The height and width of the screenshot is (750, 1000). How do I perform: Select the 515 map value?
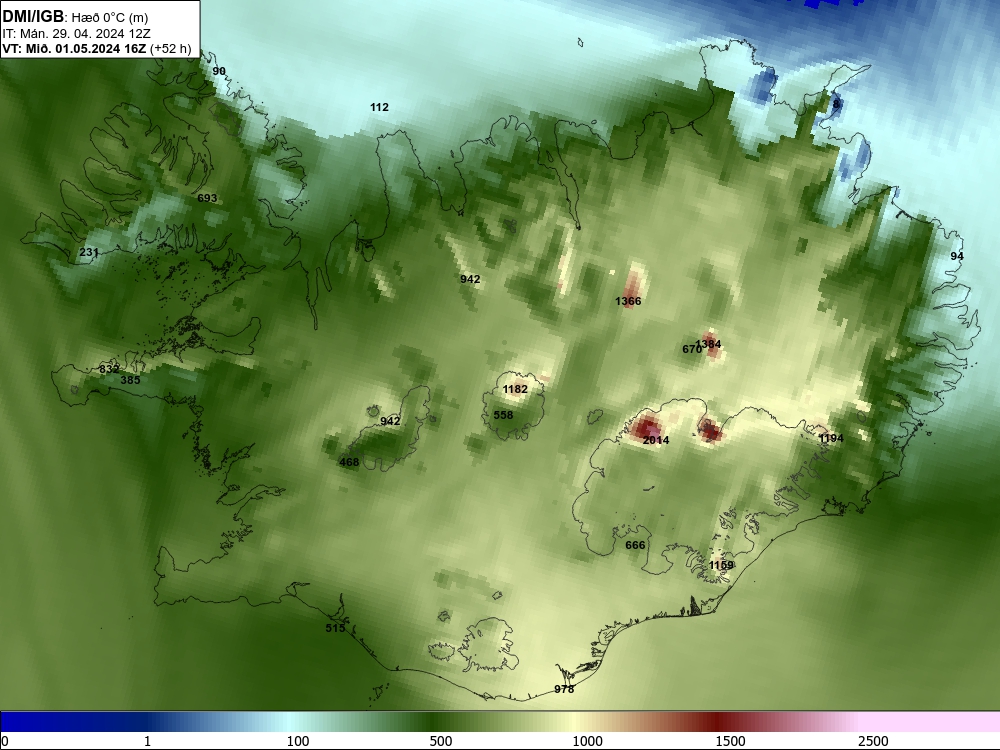(x=335, y=628)
